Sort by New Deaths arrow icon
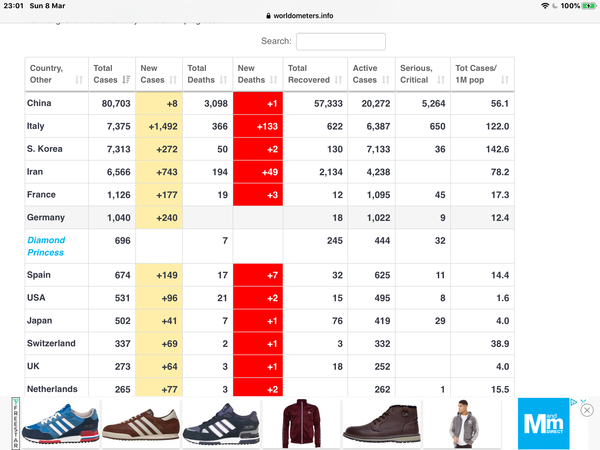Screen dimensions: 600x450 pos(273,80)
